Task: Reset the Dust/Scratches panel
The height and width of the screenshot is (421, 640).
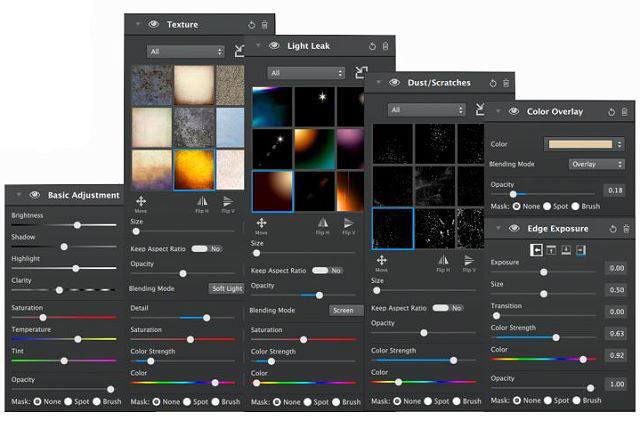Action: (493, 83)
